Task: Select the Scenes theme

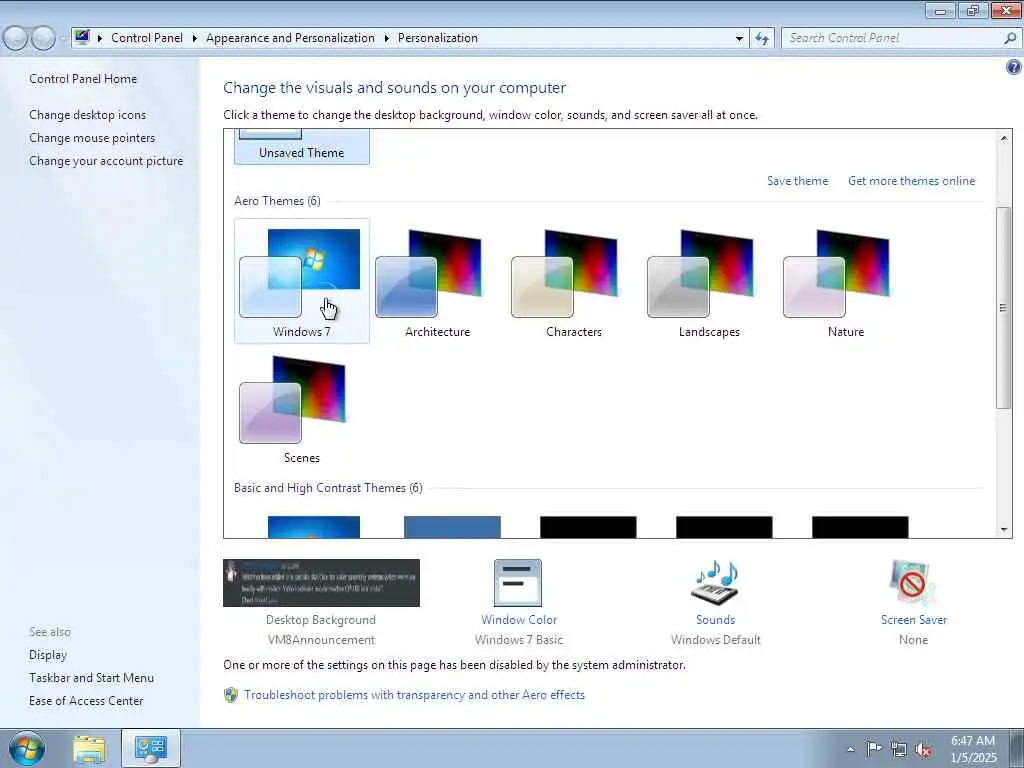Action: point(301,408)
